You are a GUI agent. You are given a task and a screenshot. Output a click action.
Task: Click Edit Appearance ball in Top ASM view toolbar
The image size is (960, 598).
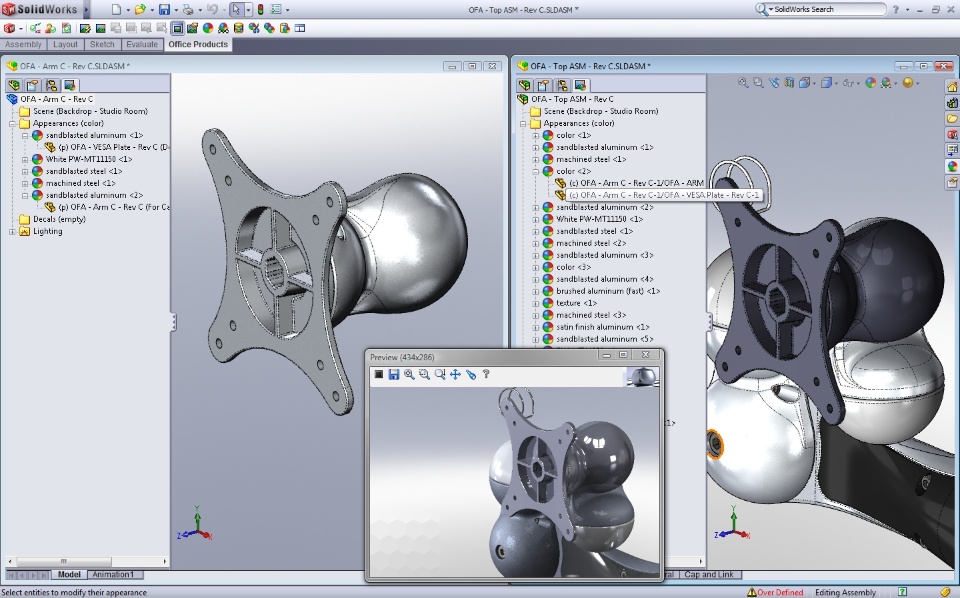tap(870, 83)
